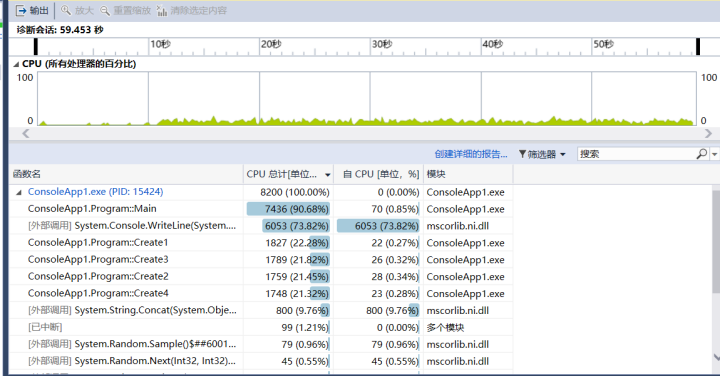Collapse the CPU graph section triangle

click(16, 64)
